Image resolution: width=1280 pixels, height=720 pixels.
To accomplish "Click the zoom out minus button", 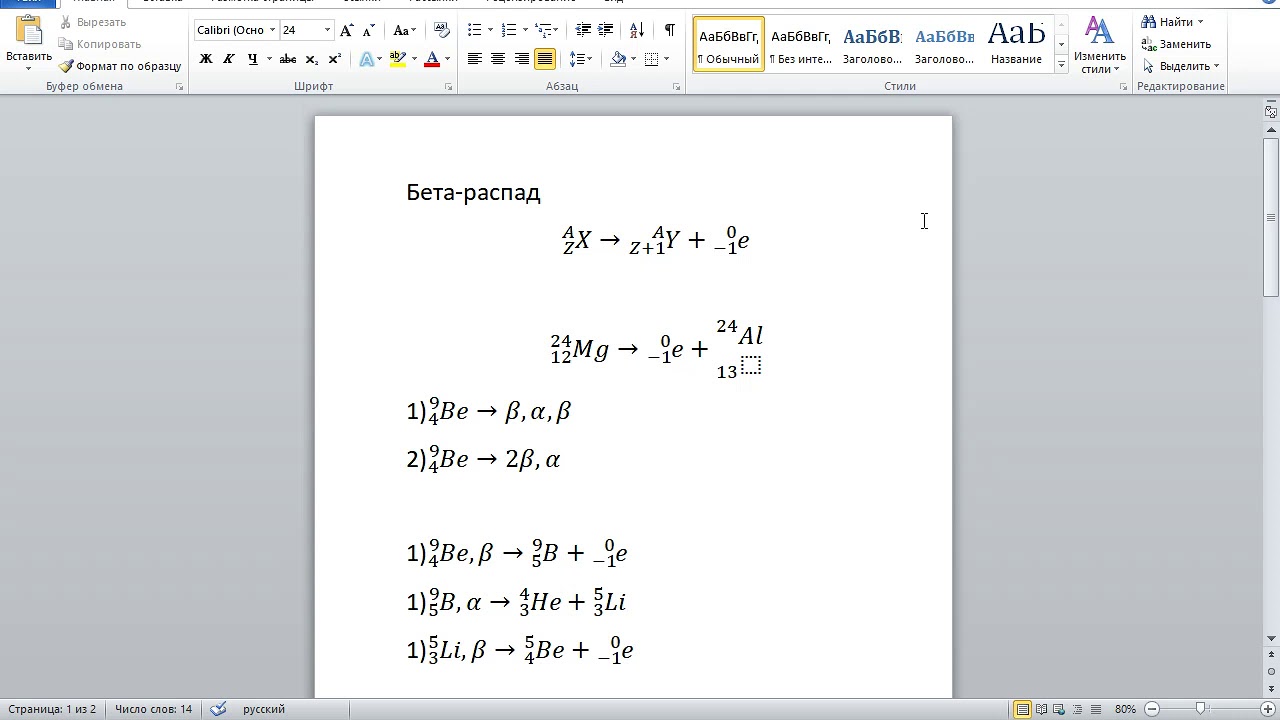I will [1152, 709].
